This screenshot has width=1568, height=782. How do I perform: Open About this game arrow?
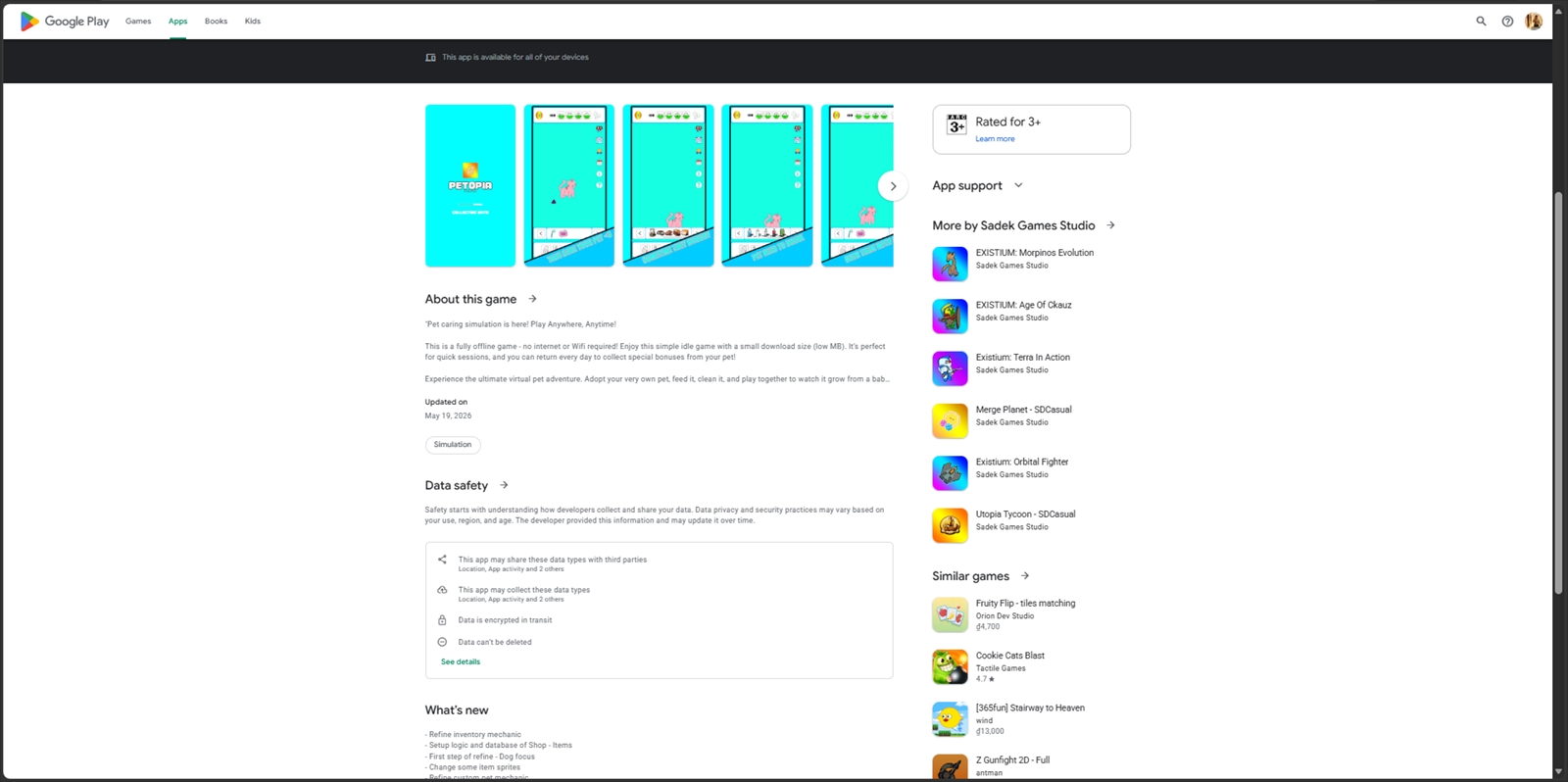click(x=532, y=299)
